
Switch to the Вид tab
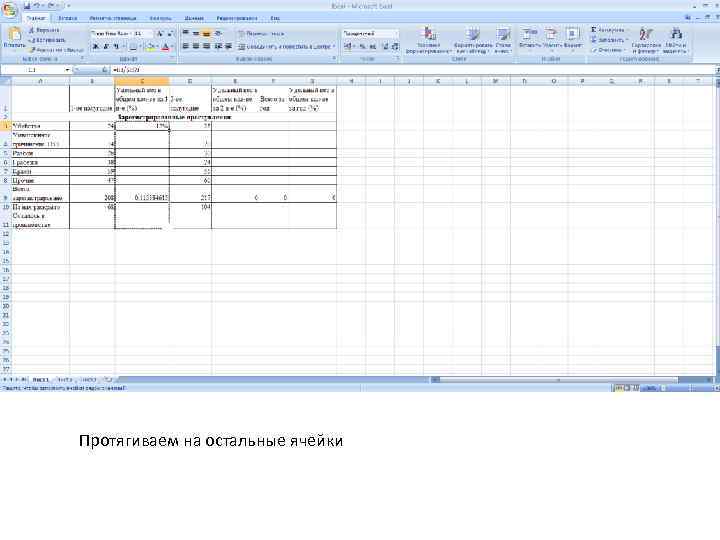point(275,18)
